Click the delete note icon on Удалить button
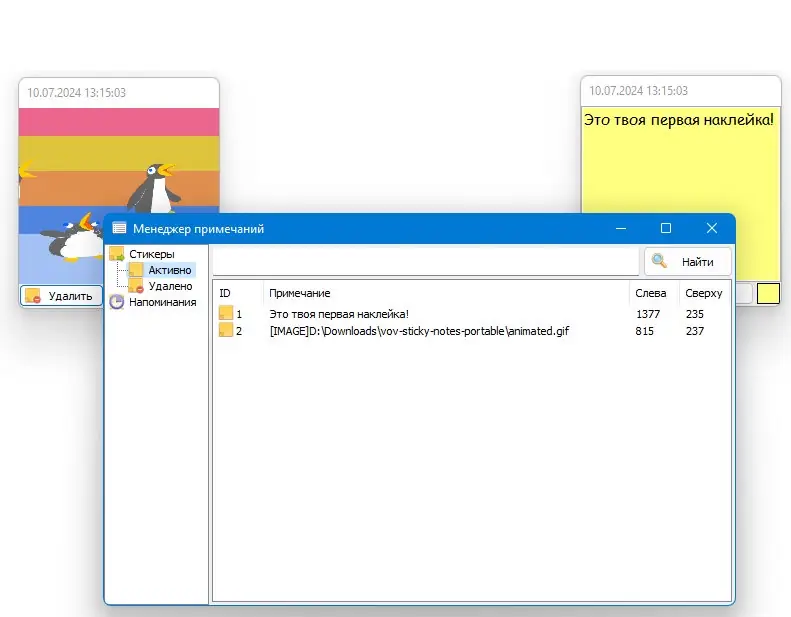Image resolution: width=791 pixels, height=617 pixels. [33, 296]
